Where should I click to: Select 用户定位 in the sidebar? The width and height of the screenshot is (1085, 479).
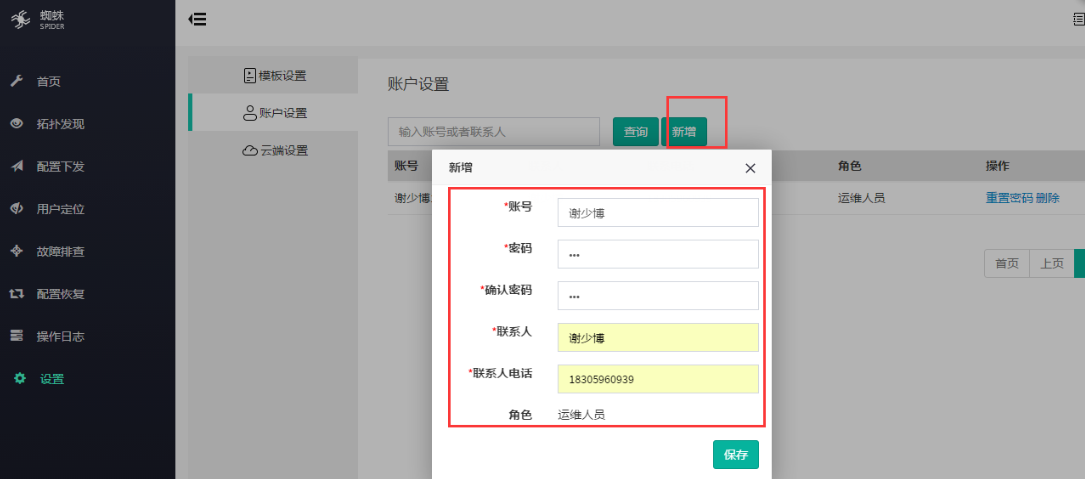pyautogui.click(x=60, y=209)
